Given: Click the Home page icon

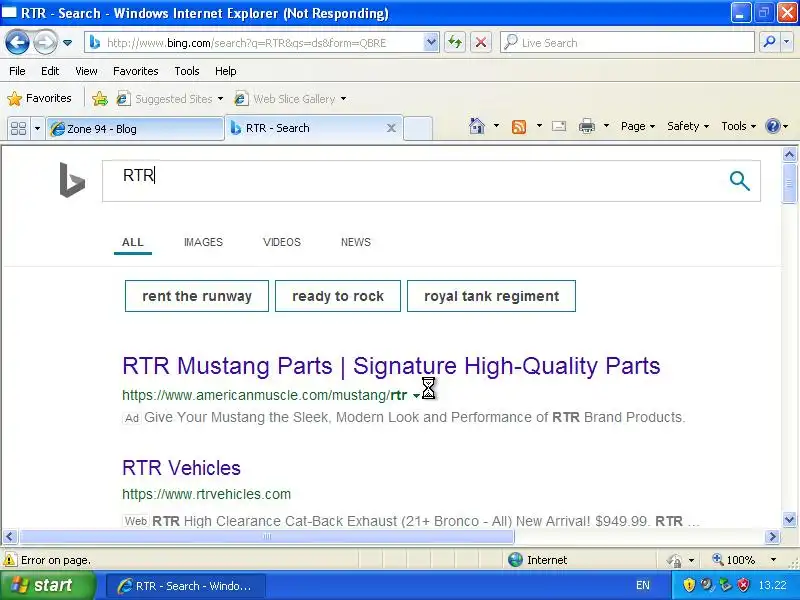Looking at the screenshot, I should pos(477,126).
